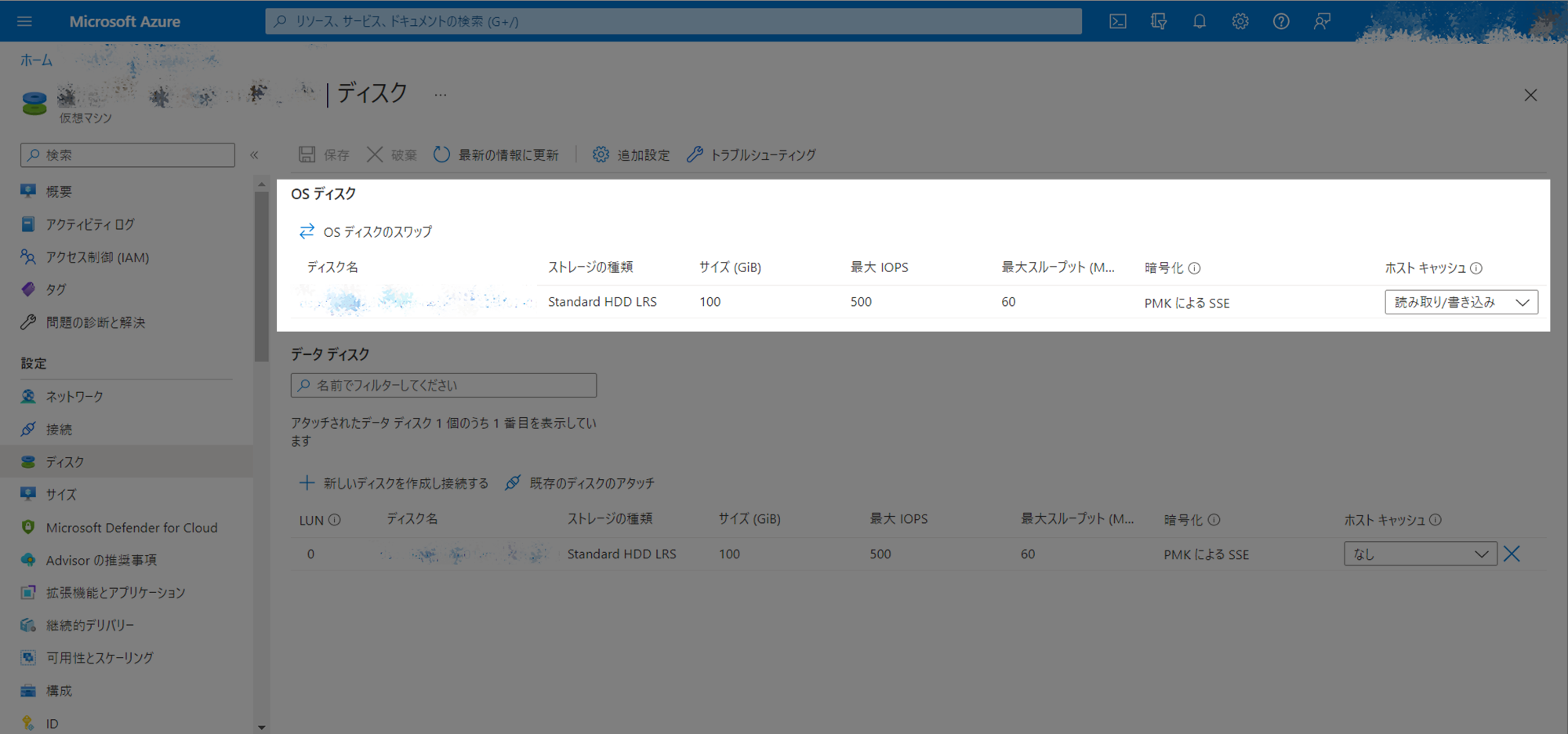Image resolution: width=1568 pixels, height=734 pixels.
Task: Select ディスク in the sidebar
Action: click(126, 462)
